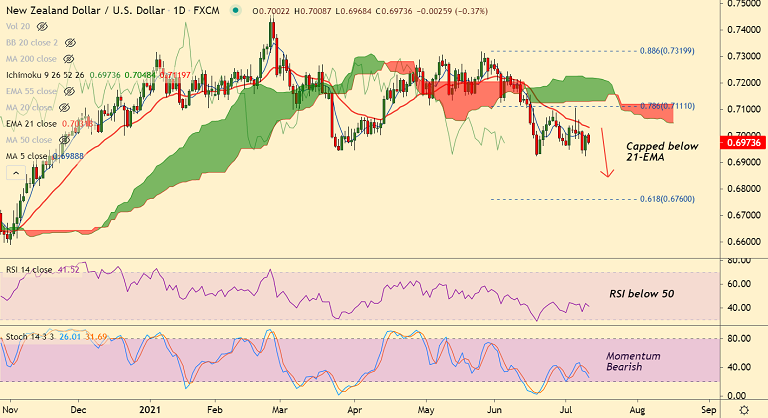Image resolution: width=768 pixels, height=418 pixels.
Task: Click the FXCM exchange label
Action: (x=206, y=10)
